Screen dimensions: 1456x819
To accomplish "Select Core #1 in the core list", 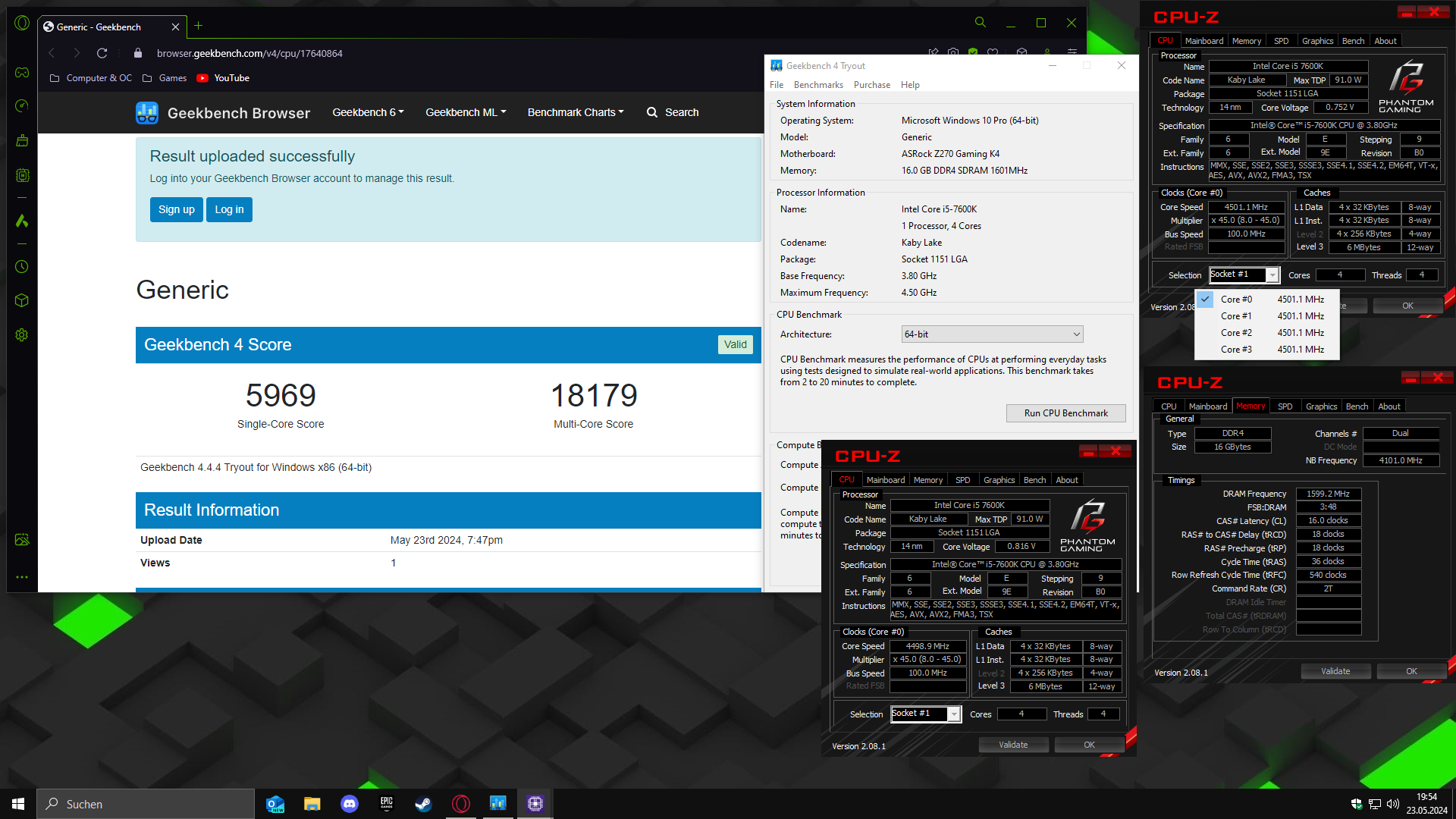I will tap(1266, 316).
